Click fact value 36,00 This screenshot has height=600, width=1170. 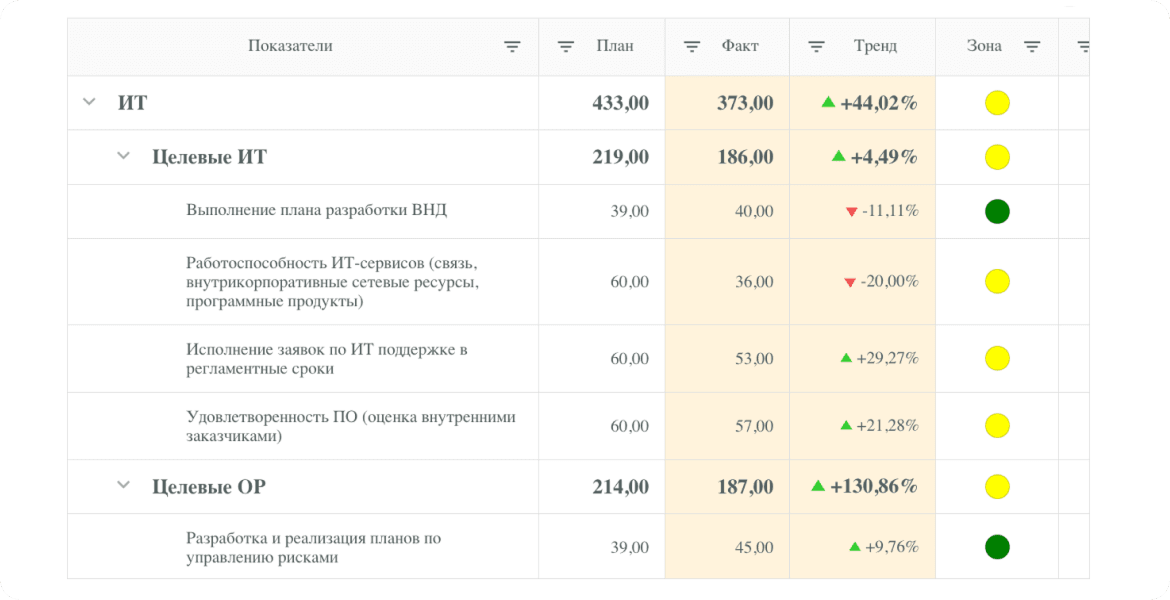click(754, 281)
